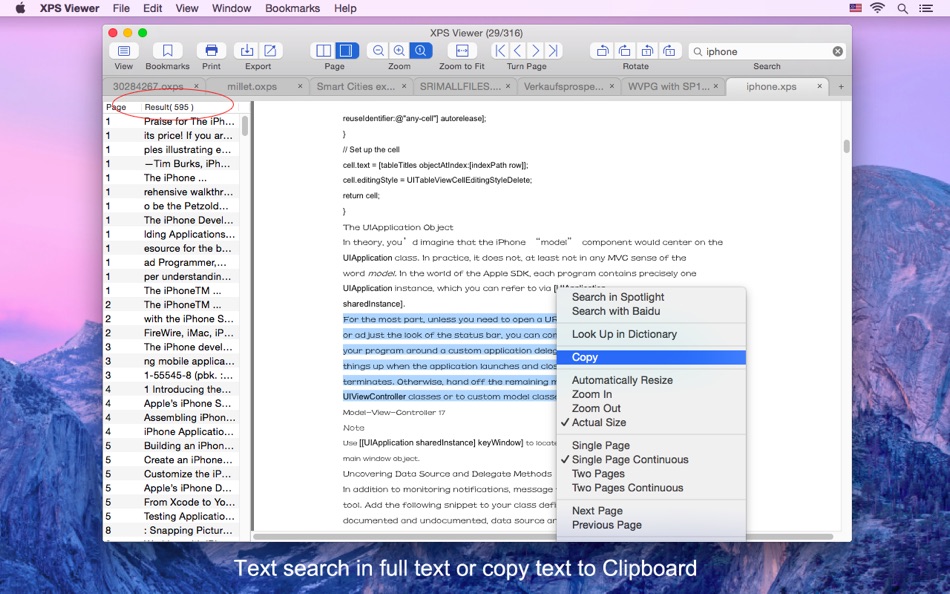
Task: Jump to last page with Turn Page icon
Action: tap(553, 51)
